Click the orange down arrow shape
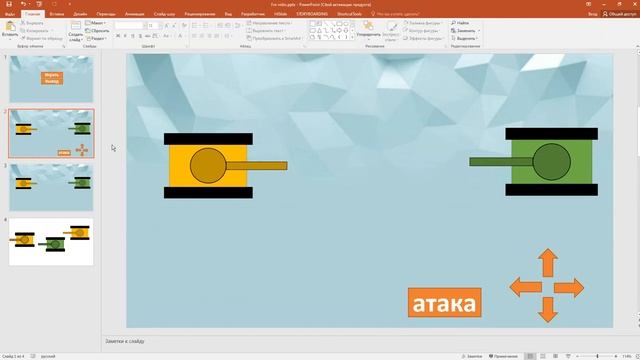This screenshot has width=640, height=360. (x=547, y=310)
